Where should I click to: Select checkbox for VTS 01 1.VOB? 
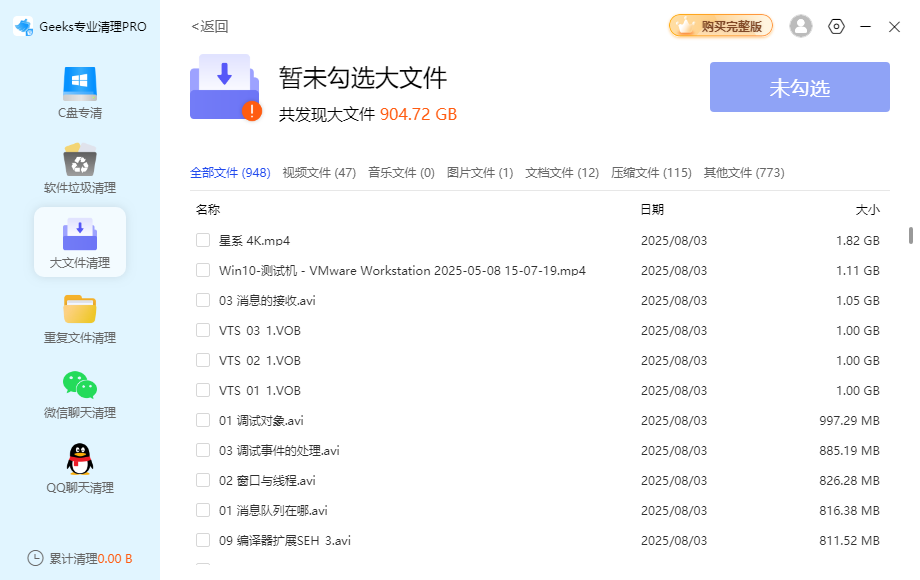203,390
